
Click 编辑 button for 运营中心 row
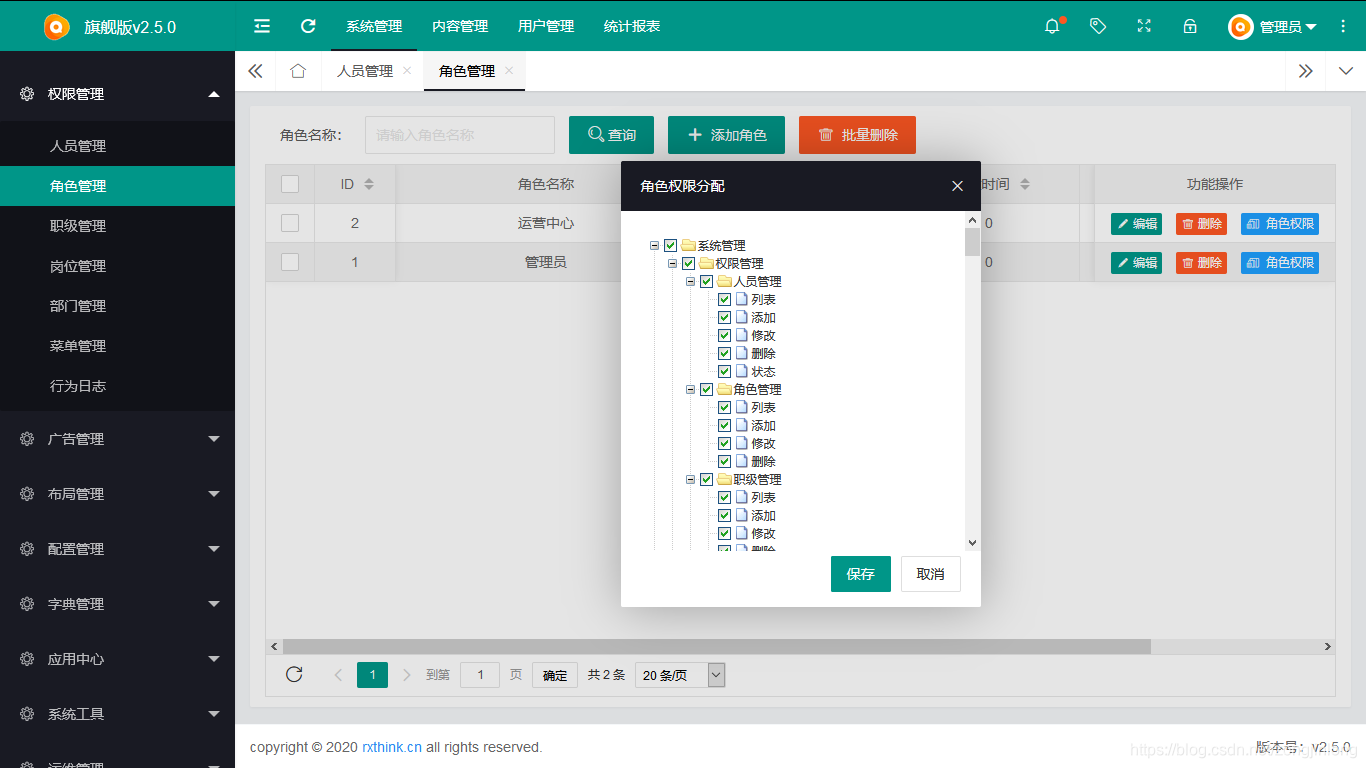click(x=1136, y=224)
